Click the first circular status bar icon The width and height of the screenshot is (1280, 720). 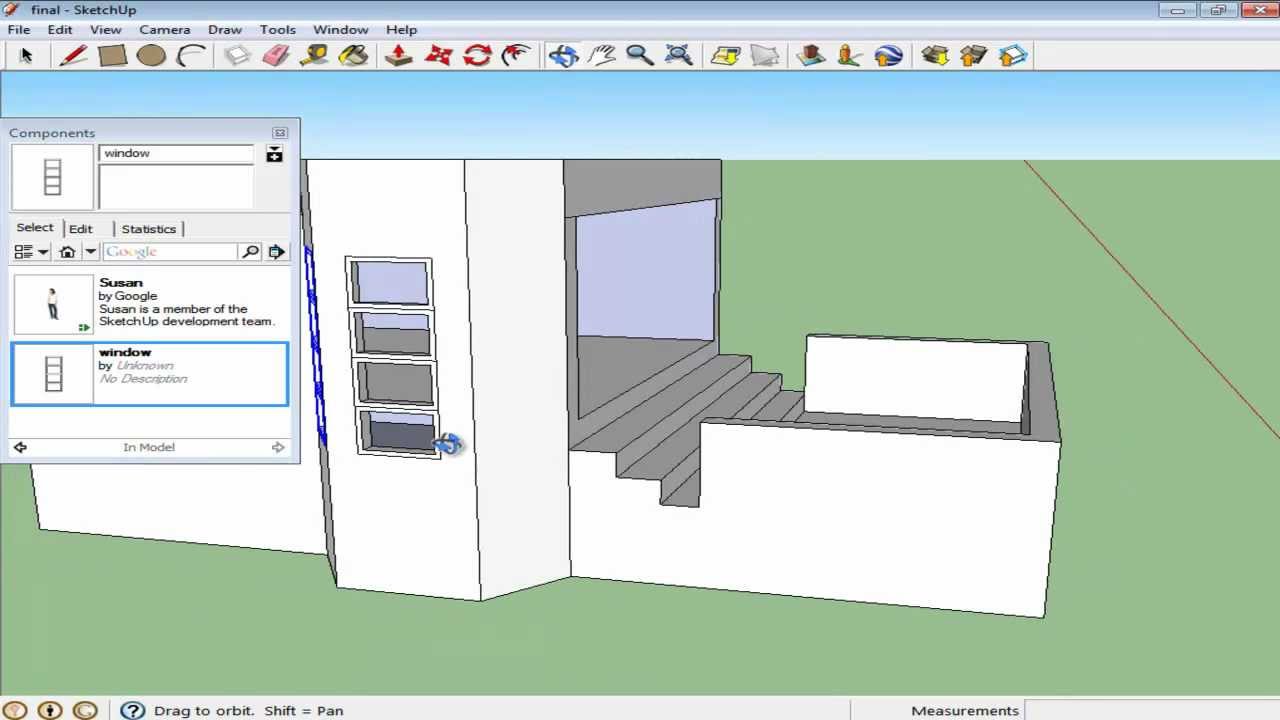(15, 710)
